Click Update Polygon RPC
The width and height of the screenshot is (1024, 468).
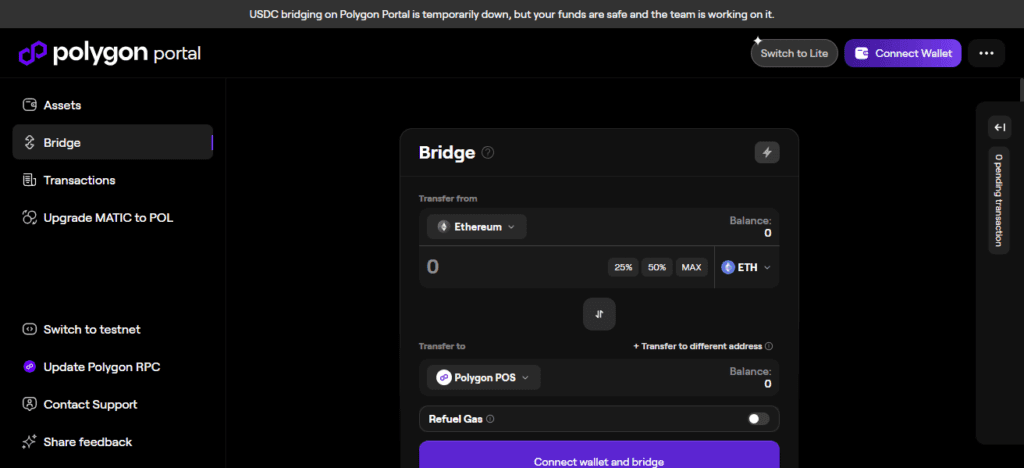click(x=112, y=367)
